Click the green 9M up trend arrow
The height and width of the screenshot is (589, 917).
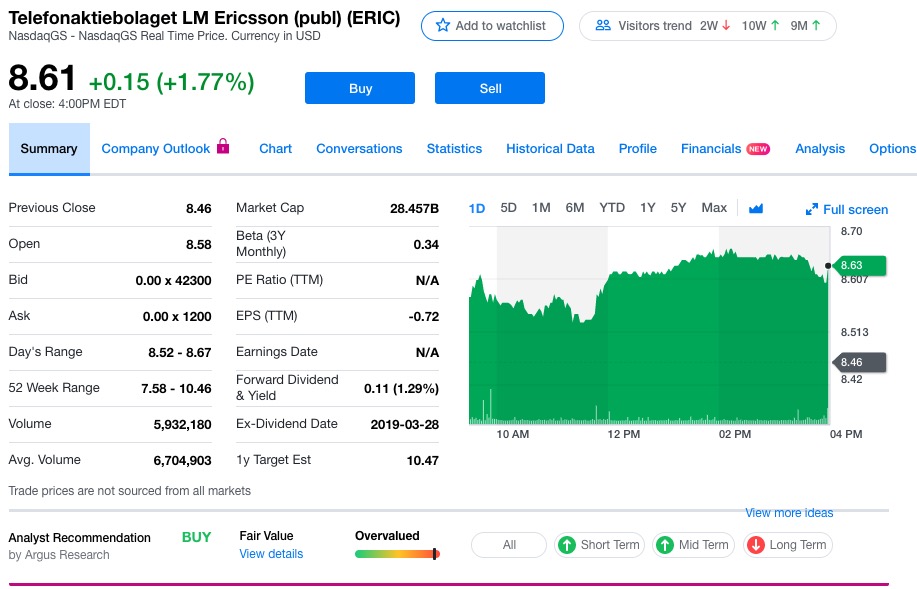tap(816, 25)
